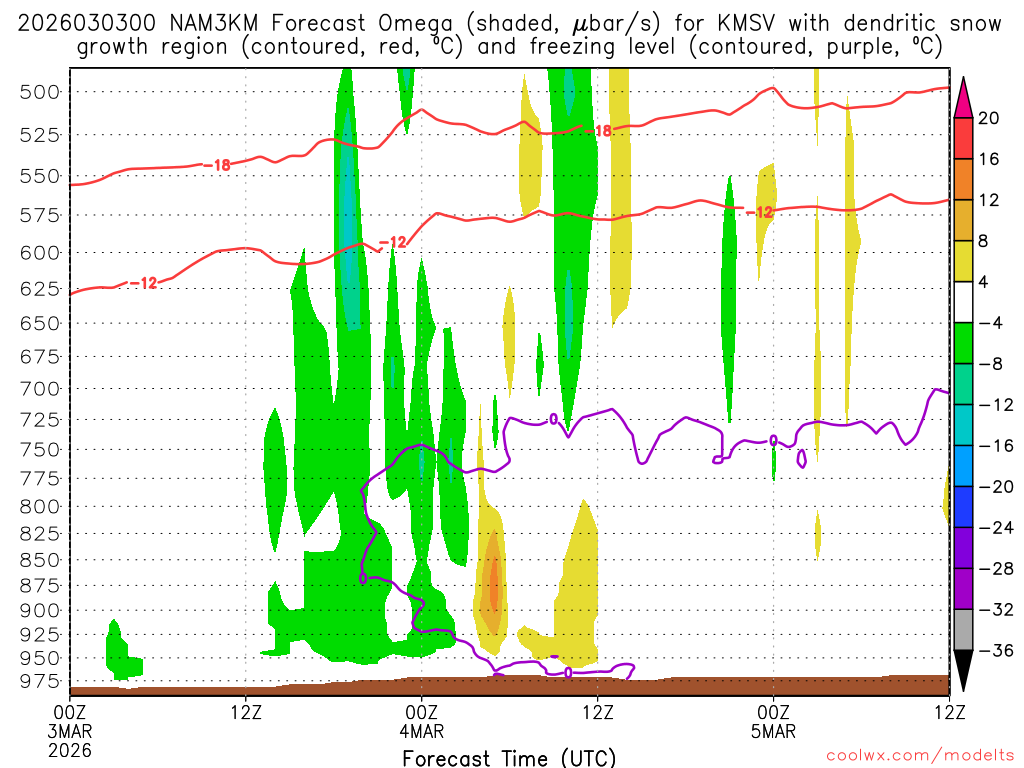Click the black arrow at colorbar bottom

coord(963,670)
